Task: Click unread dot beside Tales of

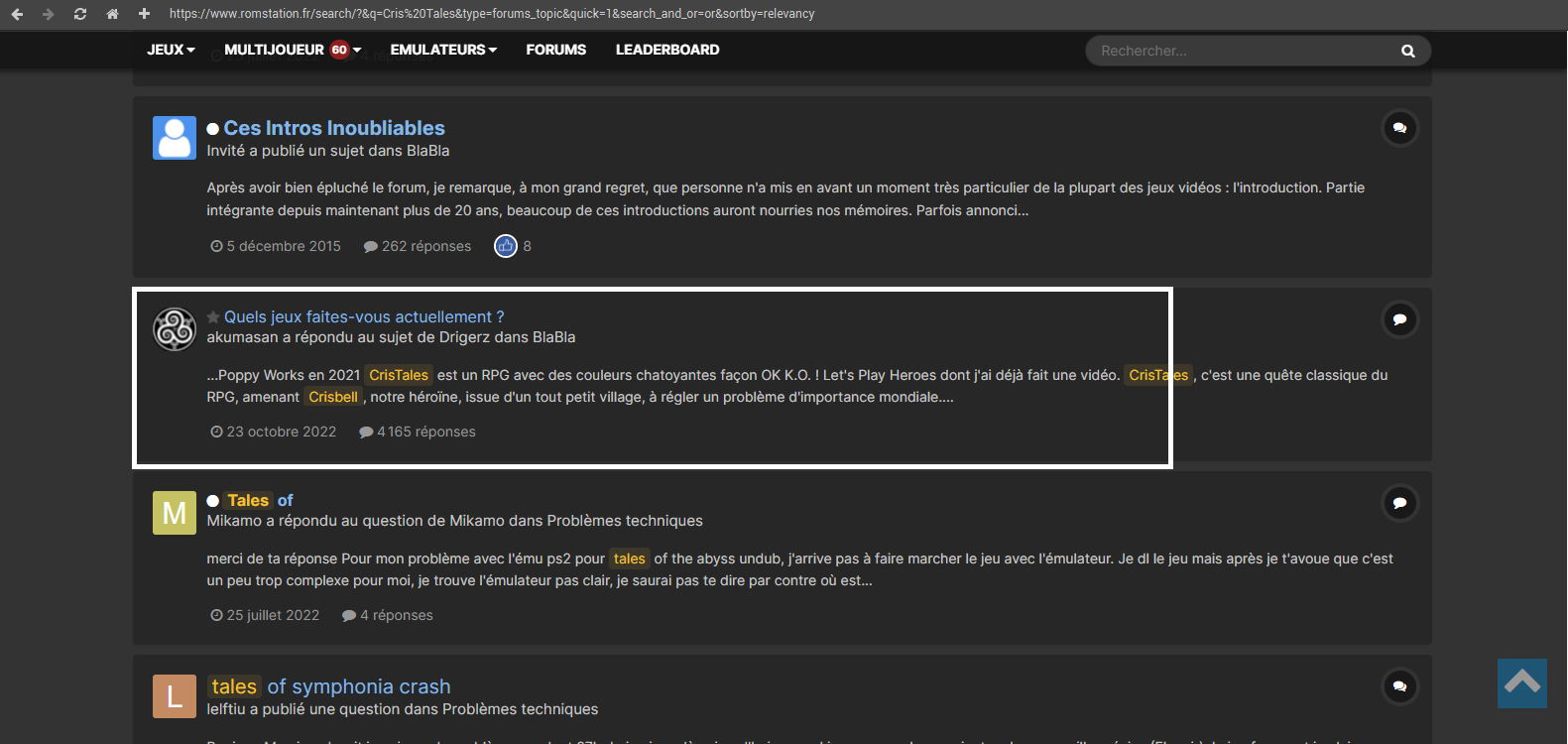Action: coord(212,501)
